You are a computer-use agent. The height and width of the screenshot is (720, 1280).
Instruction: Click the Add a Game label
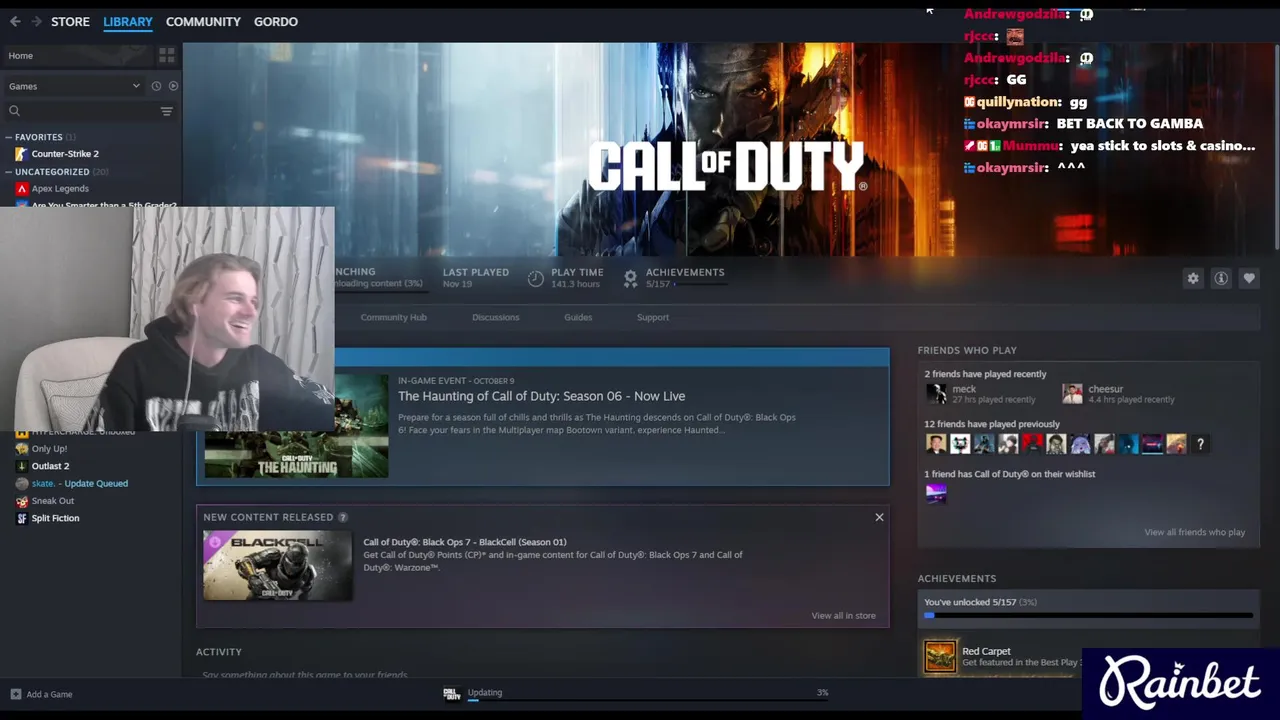[49, 694]
